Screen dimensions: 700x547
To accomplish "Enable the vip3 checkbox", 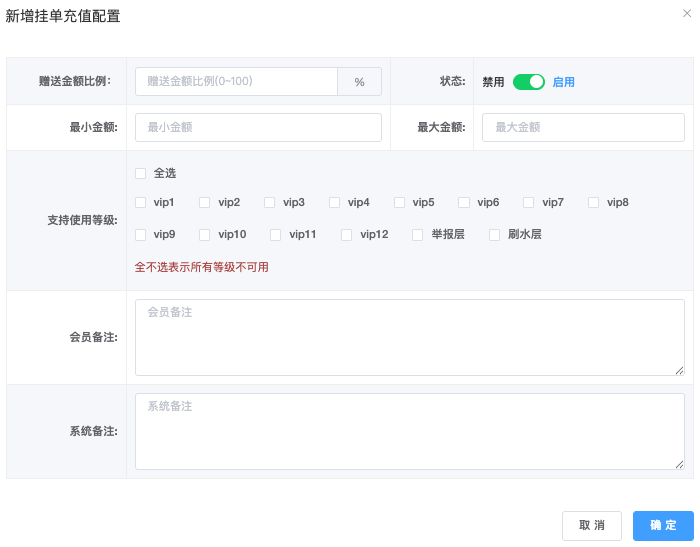I will click(x=270, y=202).
